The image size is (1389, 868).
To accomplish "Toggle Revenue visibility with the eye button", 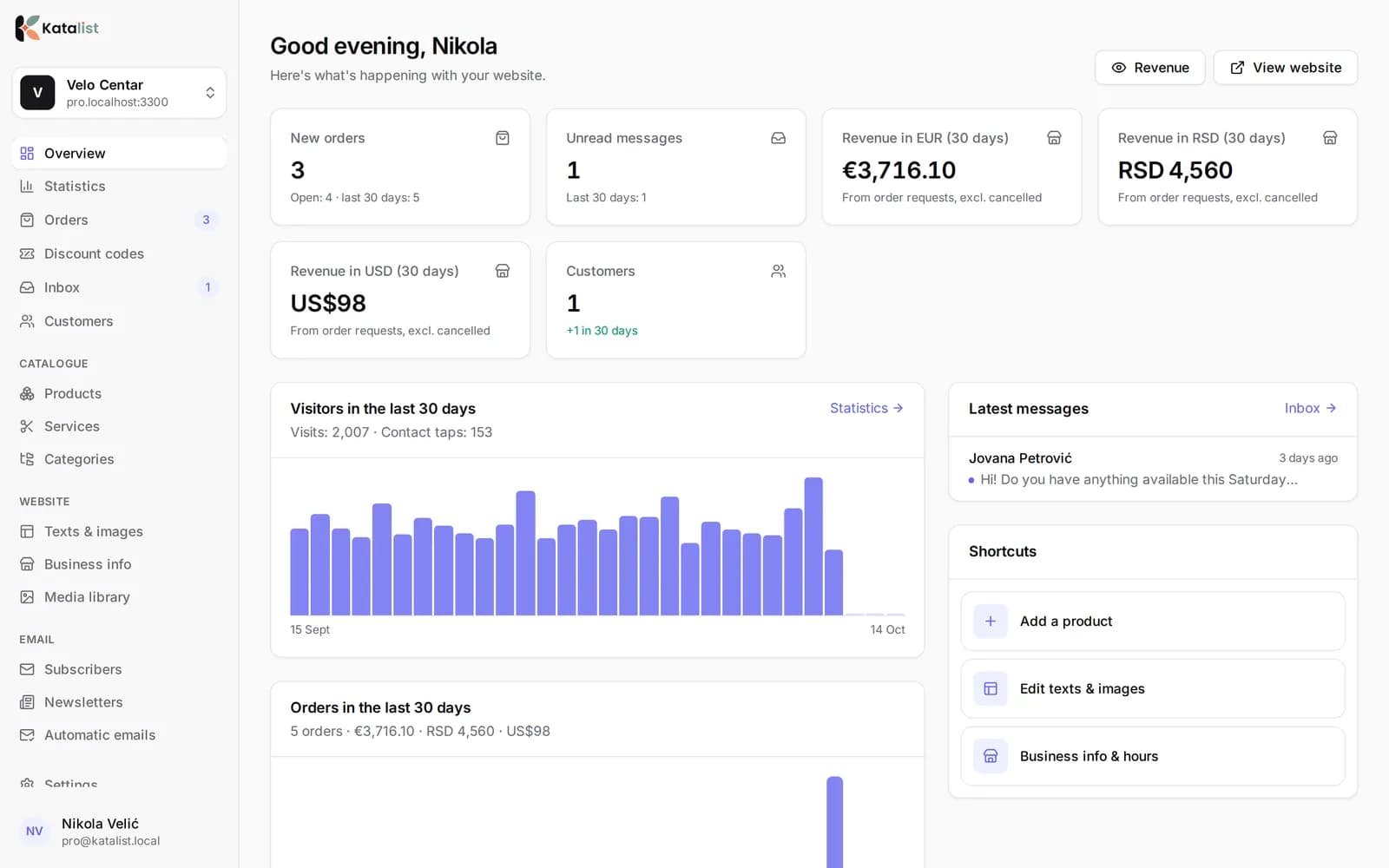I will pyautogui.click(x=1149, y=68).
